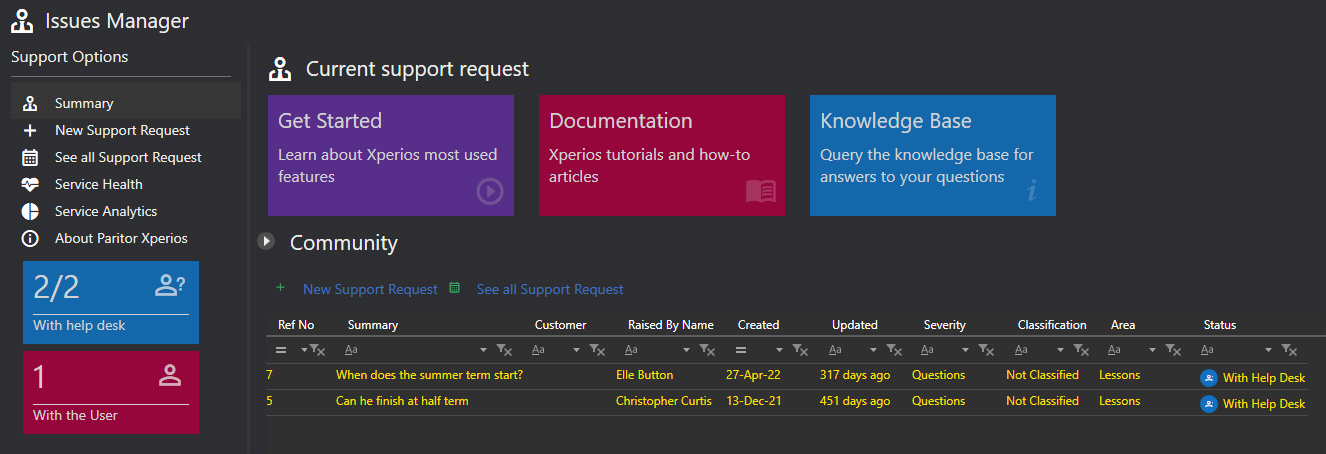Click the heartbeat Service Health icon
The image size is (1326, 454).
(30, 184)
